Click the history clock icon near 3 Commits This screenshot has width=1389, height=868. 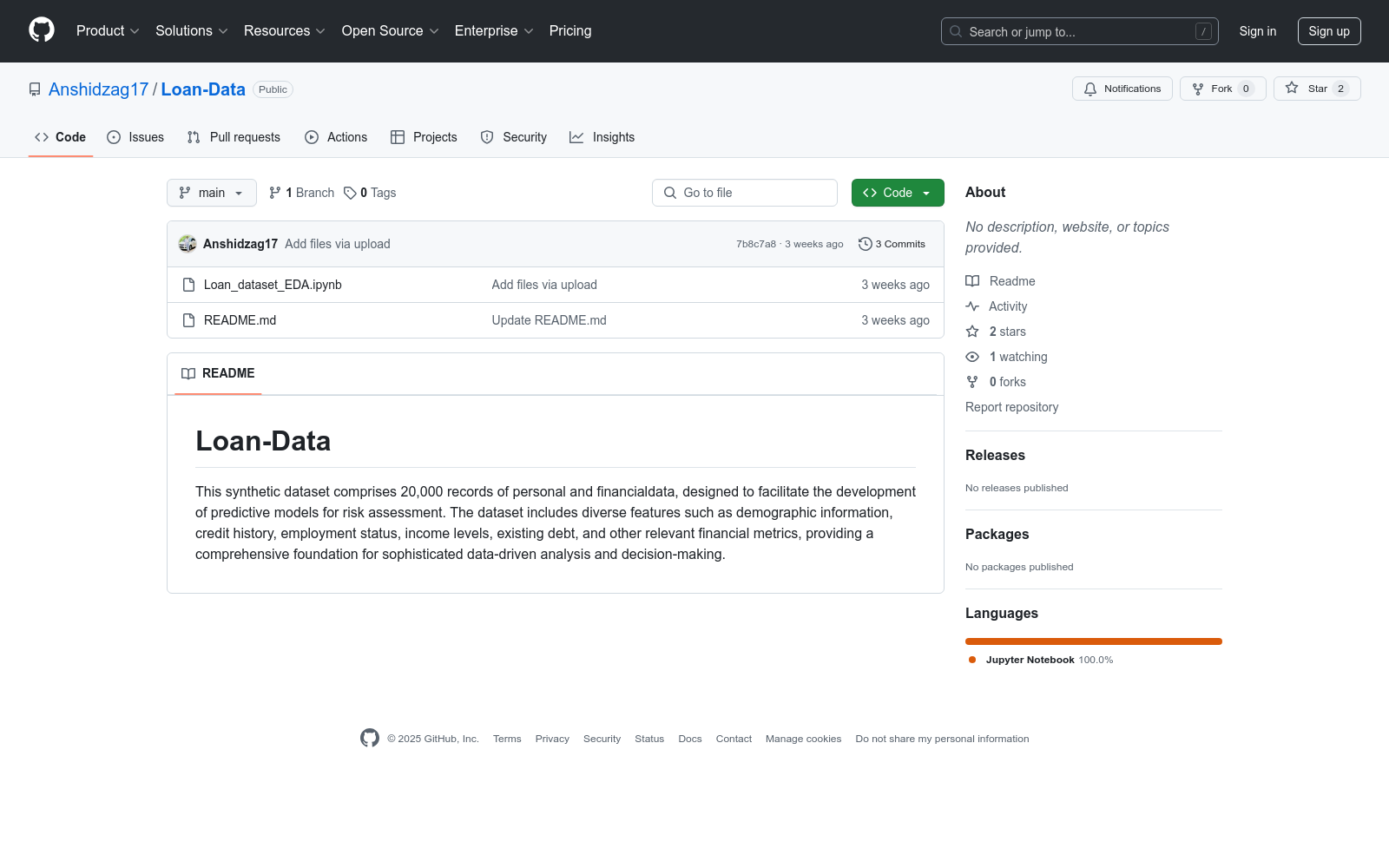865,244
